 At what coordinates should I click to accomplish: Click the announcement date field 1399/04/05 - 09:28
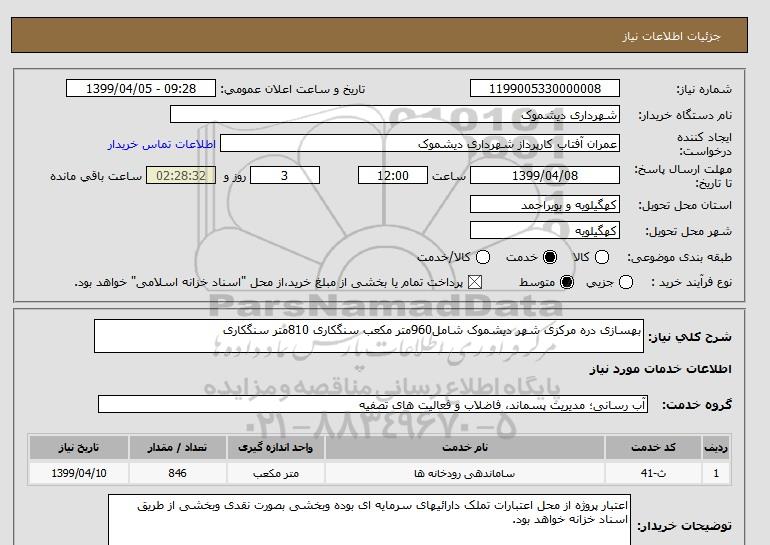tap(141, 89)
